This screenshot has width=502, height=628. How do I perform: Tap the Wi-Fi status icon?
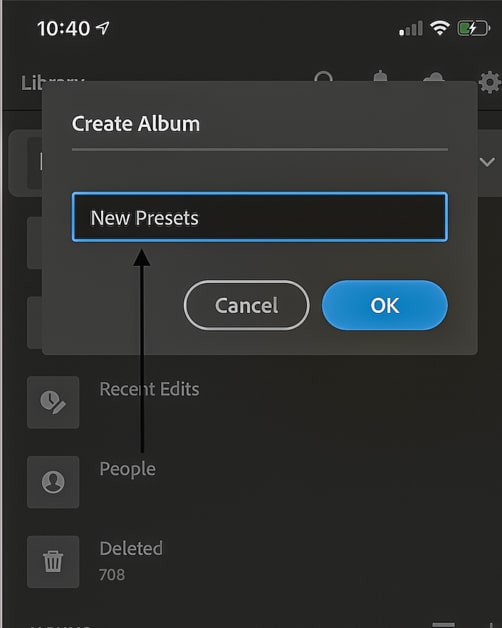click(440, 28)
